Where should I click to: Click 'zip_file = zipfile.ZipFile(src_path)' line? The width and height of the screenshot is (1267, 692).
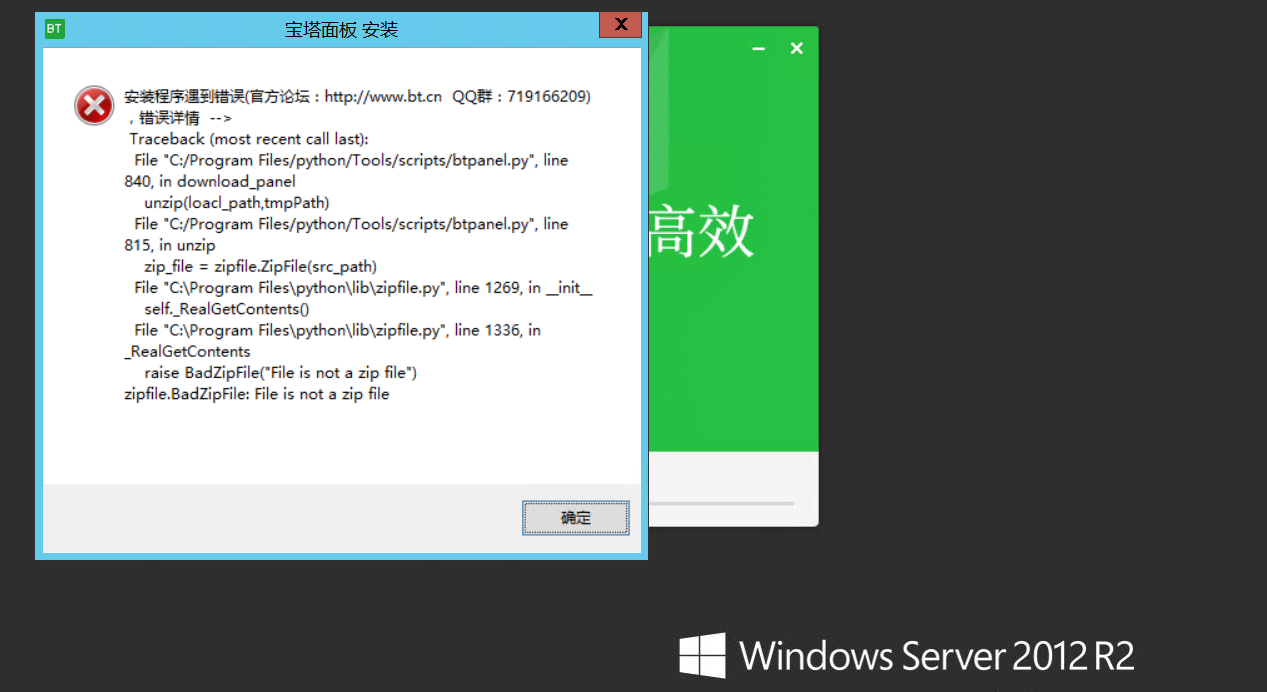[x=260, y=266]
